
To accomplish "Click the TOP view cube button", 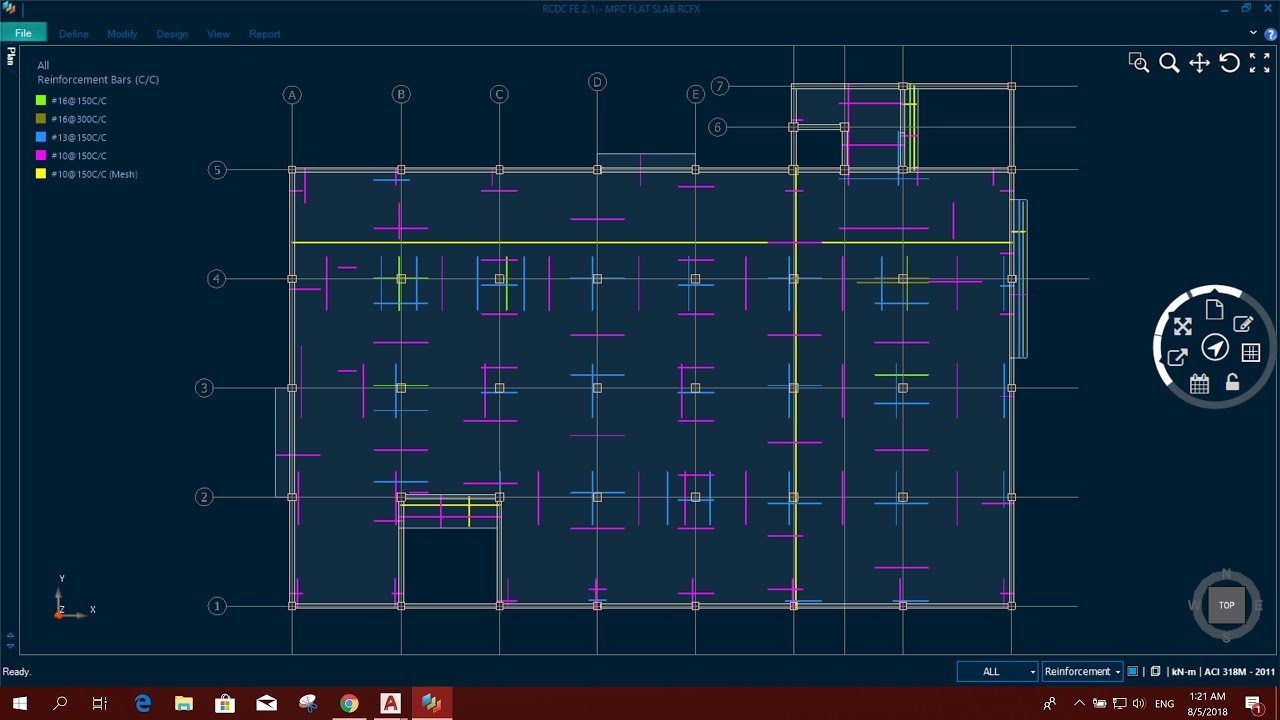I will click(1226, 605).
